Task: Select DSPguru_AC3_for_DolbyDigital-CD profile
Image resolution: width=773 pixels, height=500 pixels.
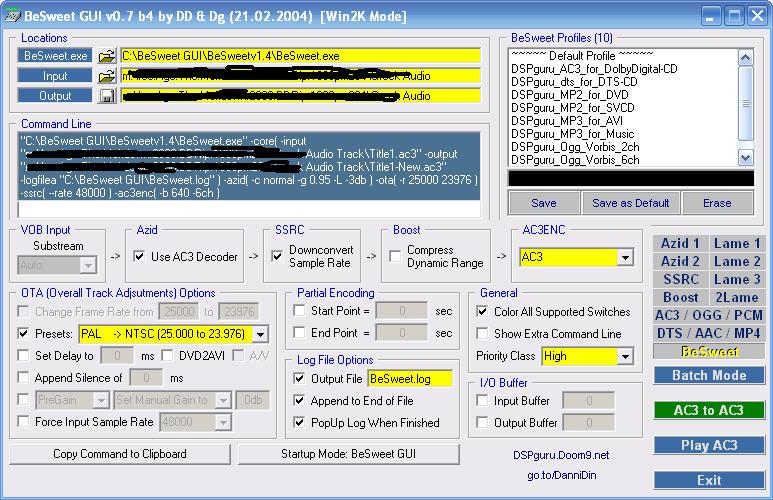Action: click(594, 69)
